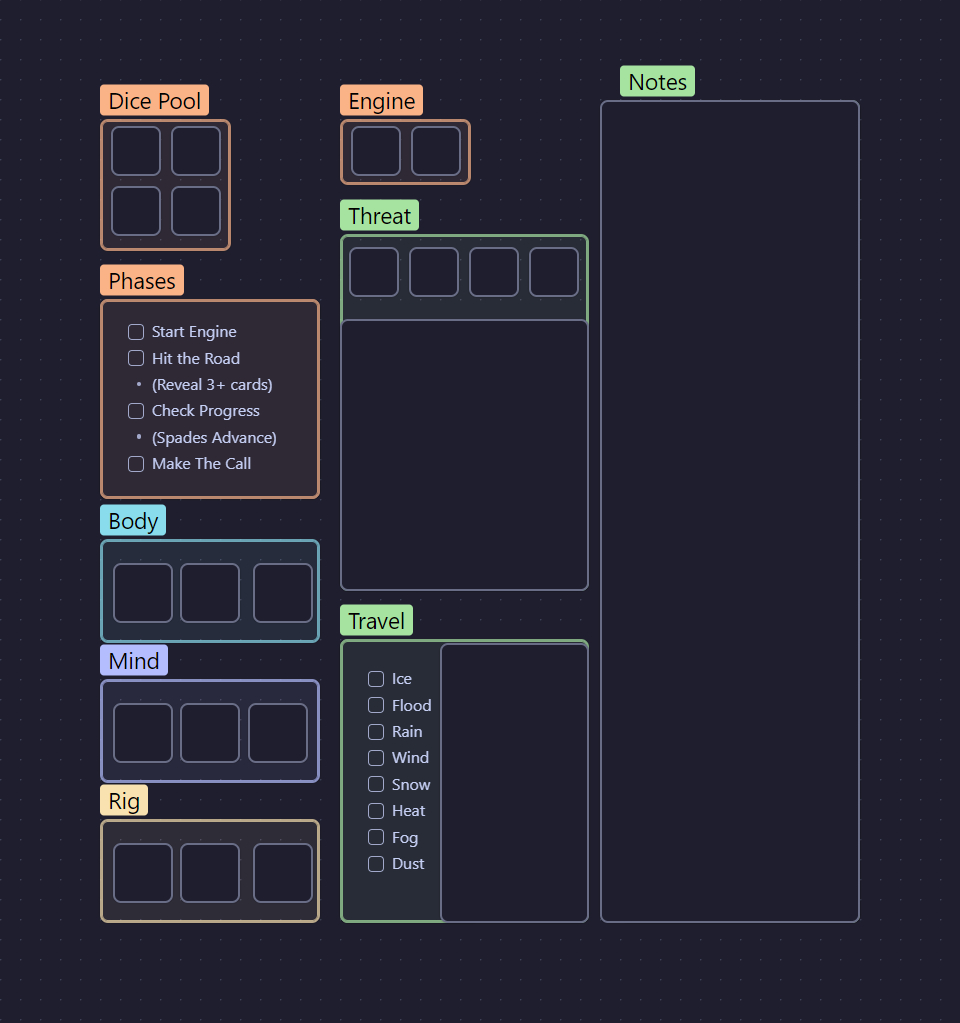
Task: Check the Start Engine checkbox
Action: point(136,332)
